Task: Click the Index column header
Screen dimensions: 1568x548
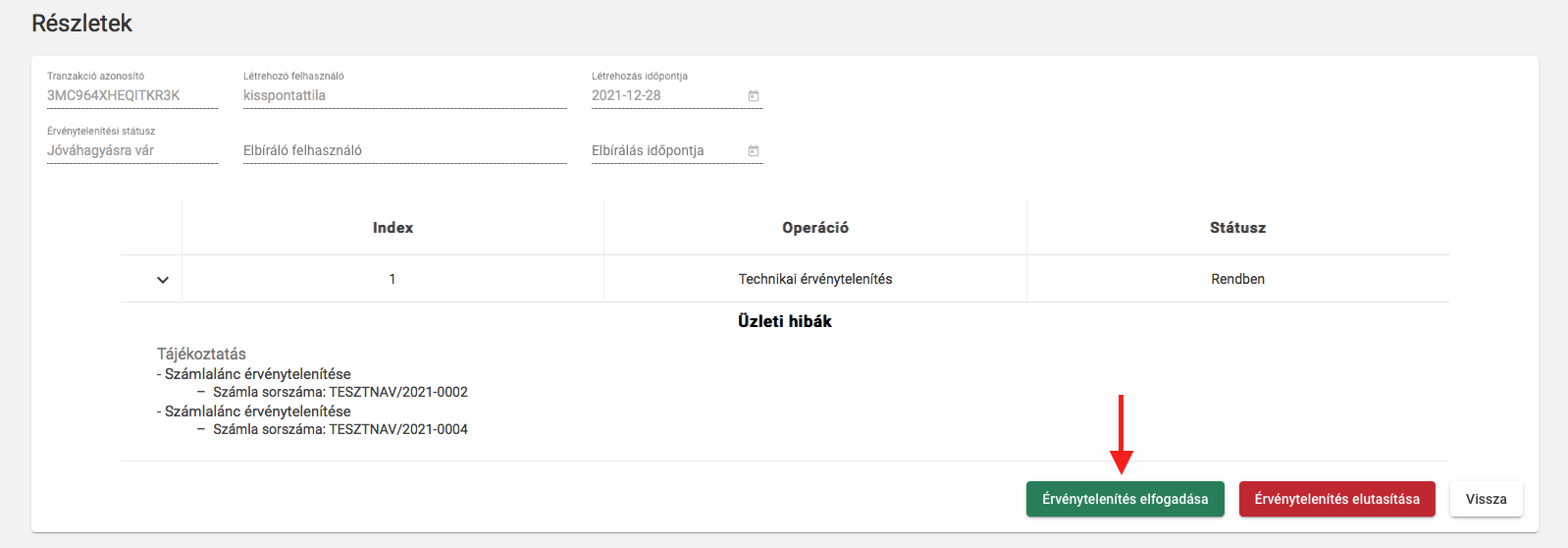Action: [392, 228]
